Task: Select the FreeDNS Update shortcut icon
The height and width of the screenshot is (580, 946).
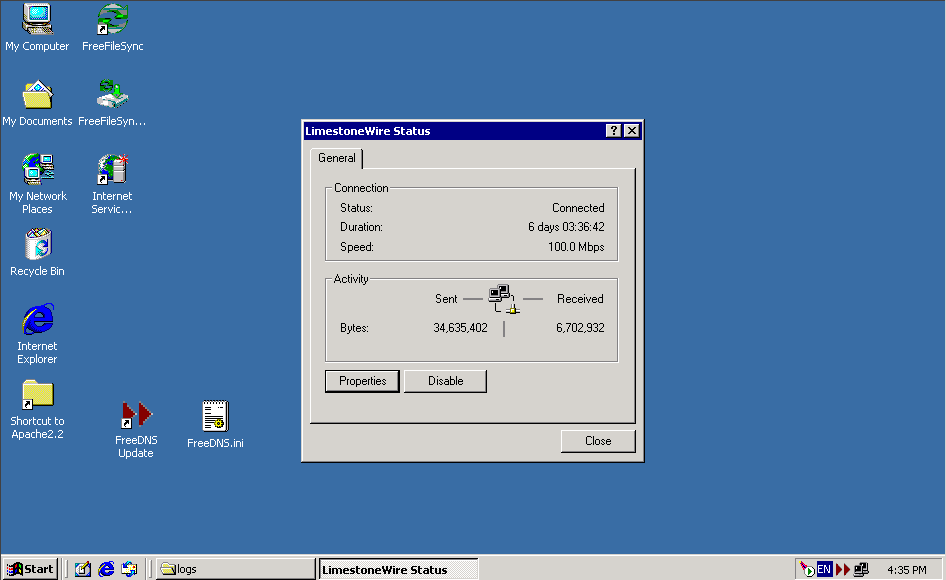Action: 136,415
